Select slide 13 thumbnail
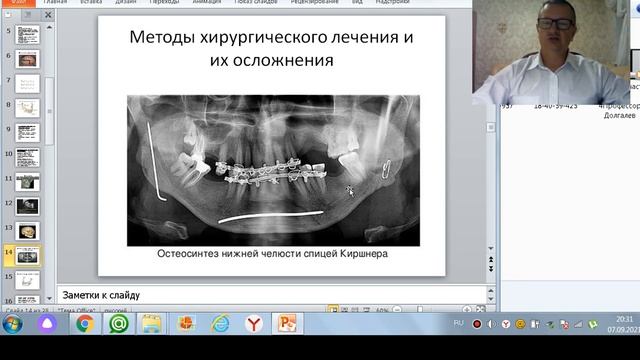This screenshot has width=640, height=360. 27,231
